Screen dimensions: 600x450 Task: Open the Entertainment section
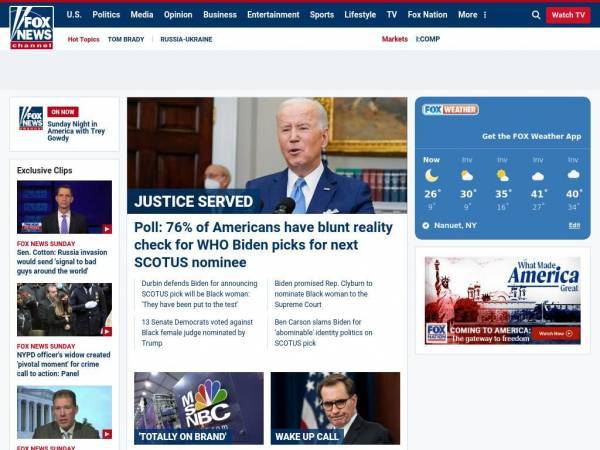coord(273,15)
